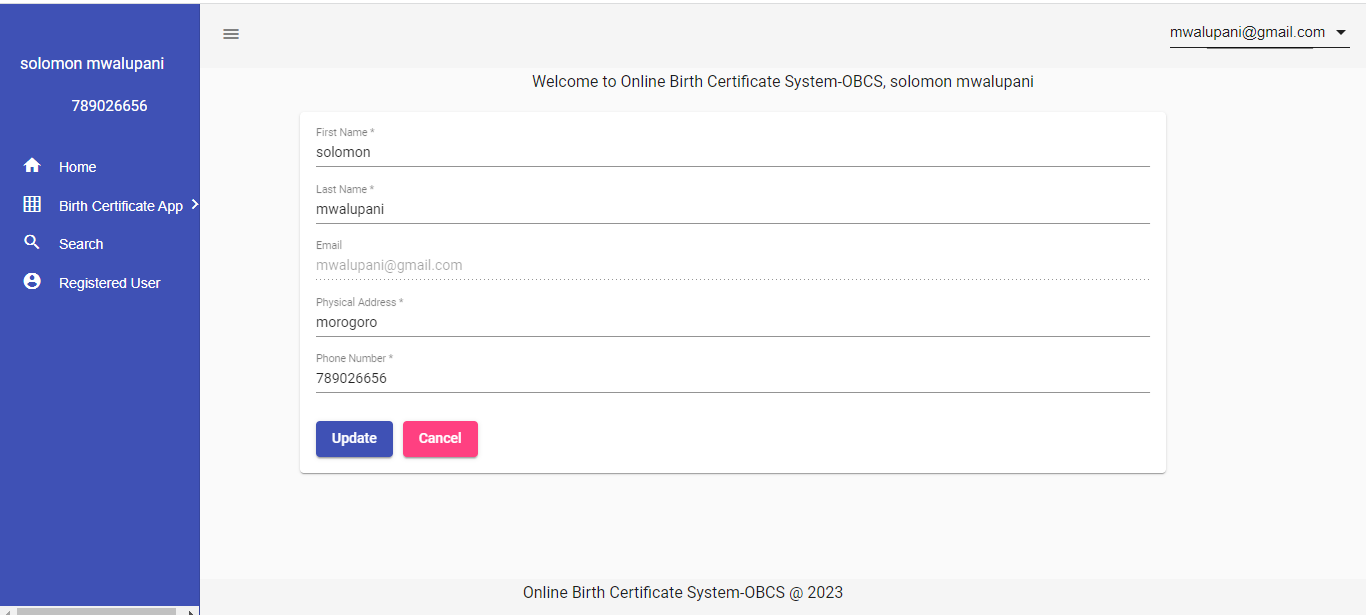Viewport: 1366px width, 615px height.
Task: Click the Search magnifier icon
Action: coord(32,243)
